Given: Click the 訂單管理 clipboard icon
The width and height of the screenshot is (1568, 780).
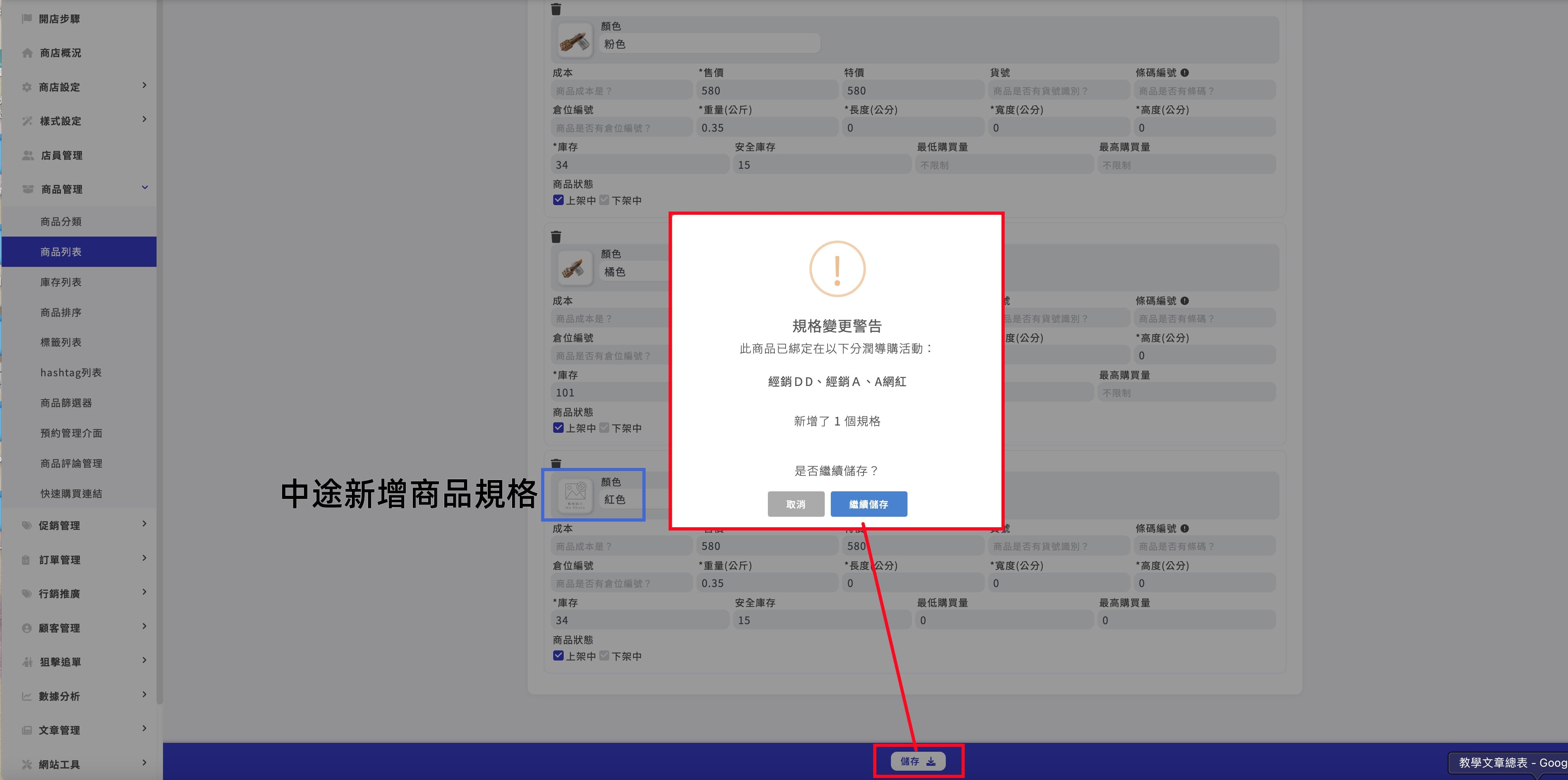Looking at the screenshot, I should (26, 560).
